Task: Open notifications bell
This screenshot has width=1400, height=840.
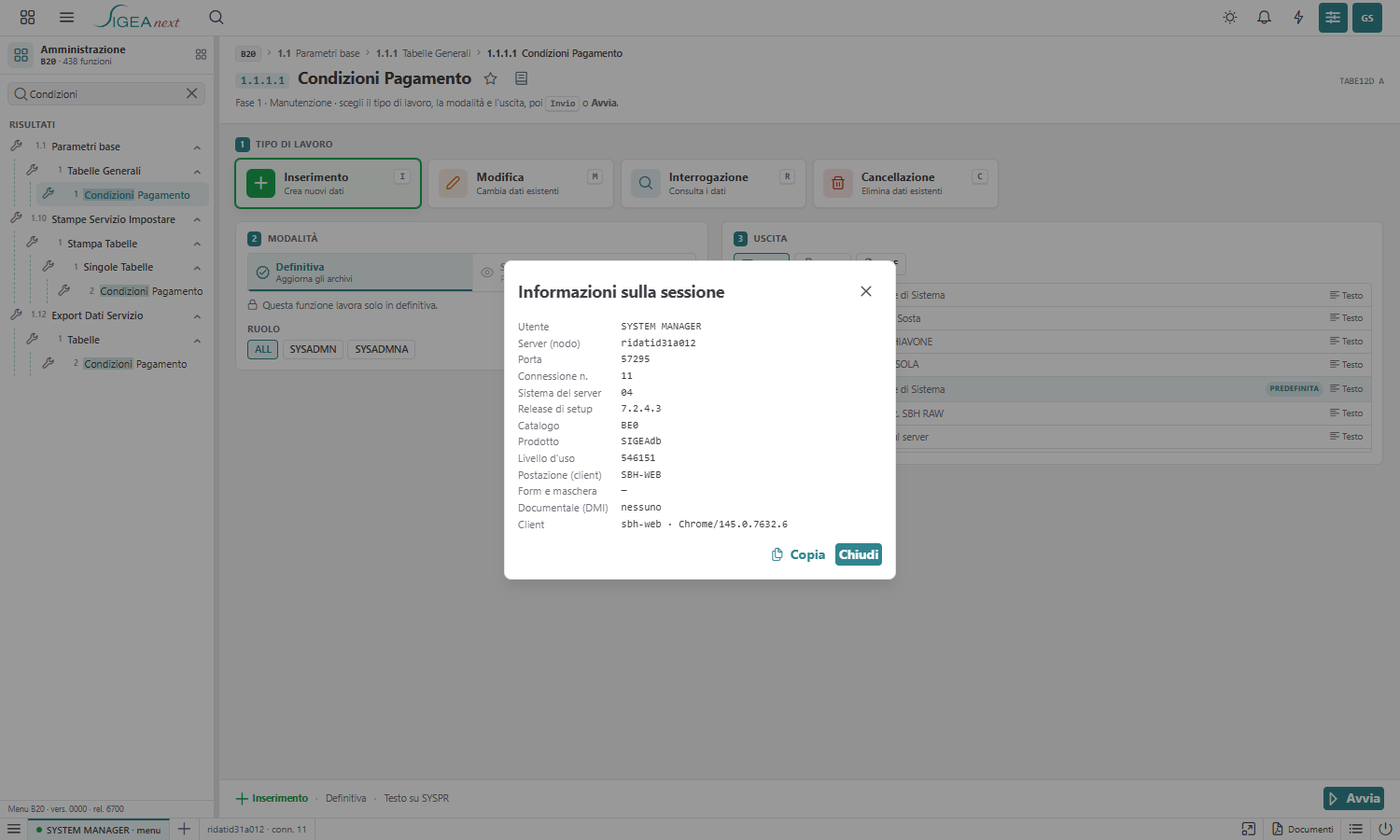Action: click(x=1264, y=18)
